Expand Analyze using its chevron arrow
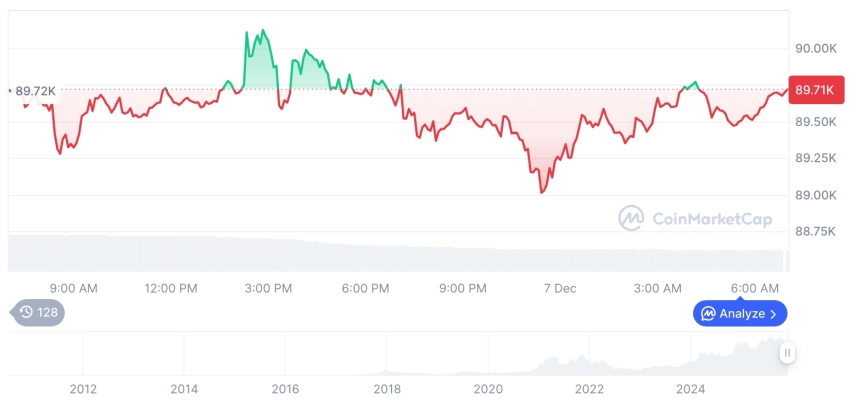 pyautogui.click(x=773, y=314)
